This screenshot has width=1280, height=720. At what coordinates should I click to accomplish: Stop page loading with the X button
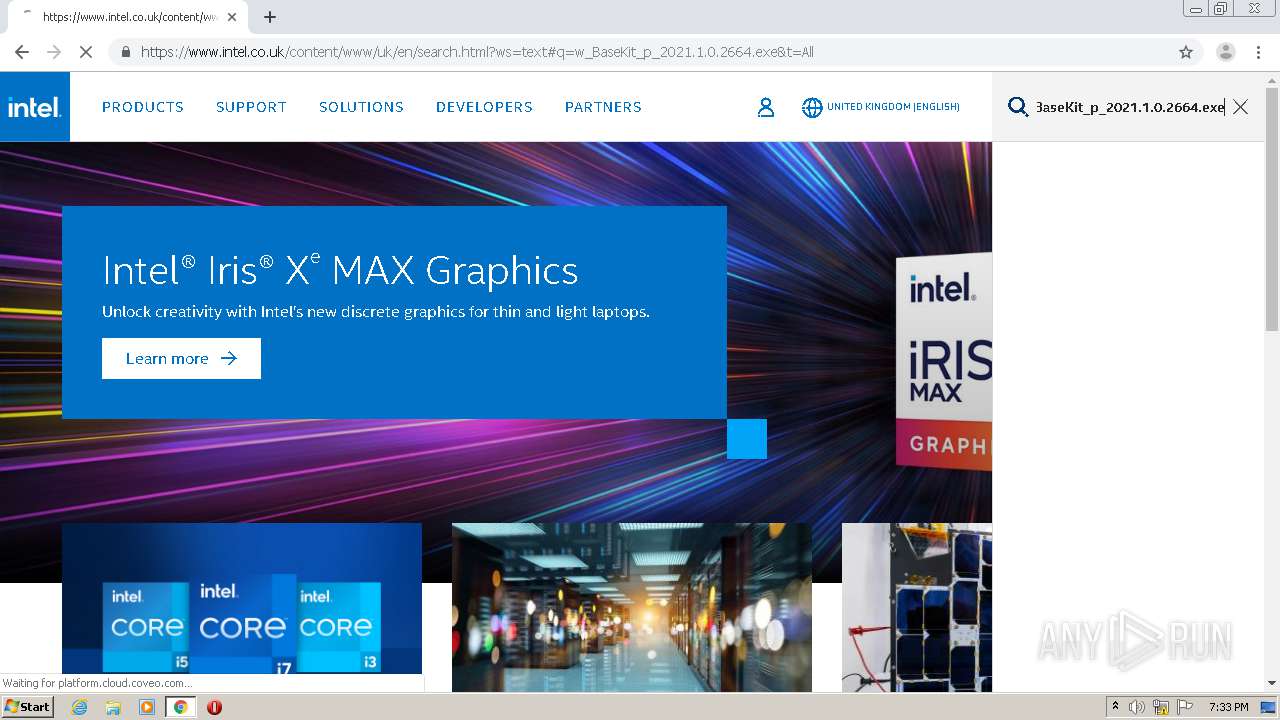pyautogui.click(x=86, y=52)
